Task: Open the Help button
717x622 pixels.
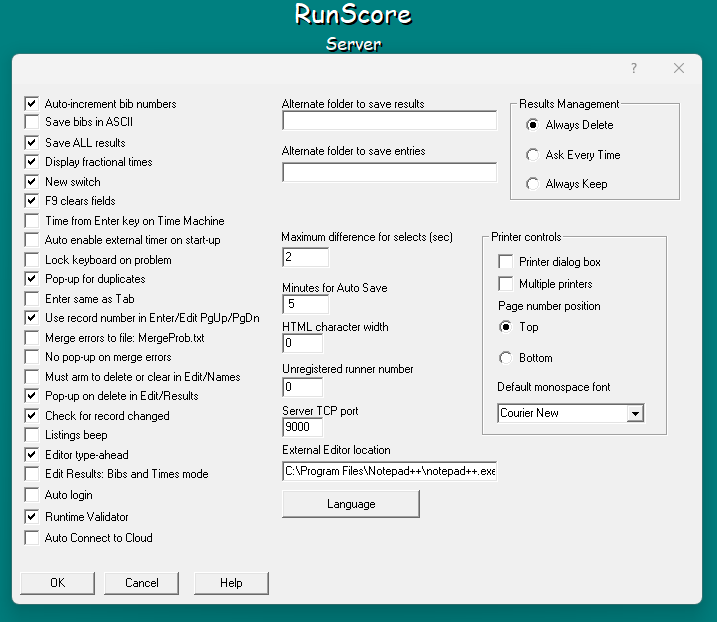Action: click(x=231, y=583)
